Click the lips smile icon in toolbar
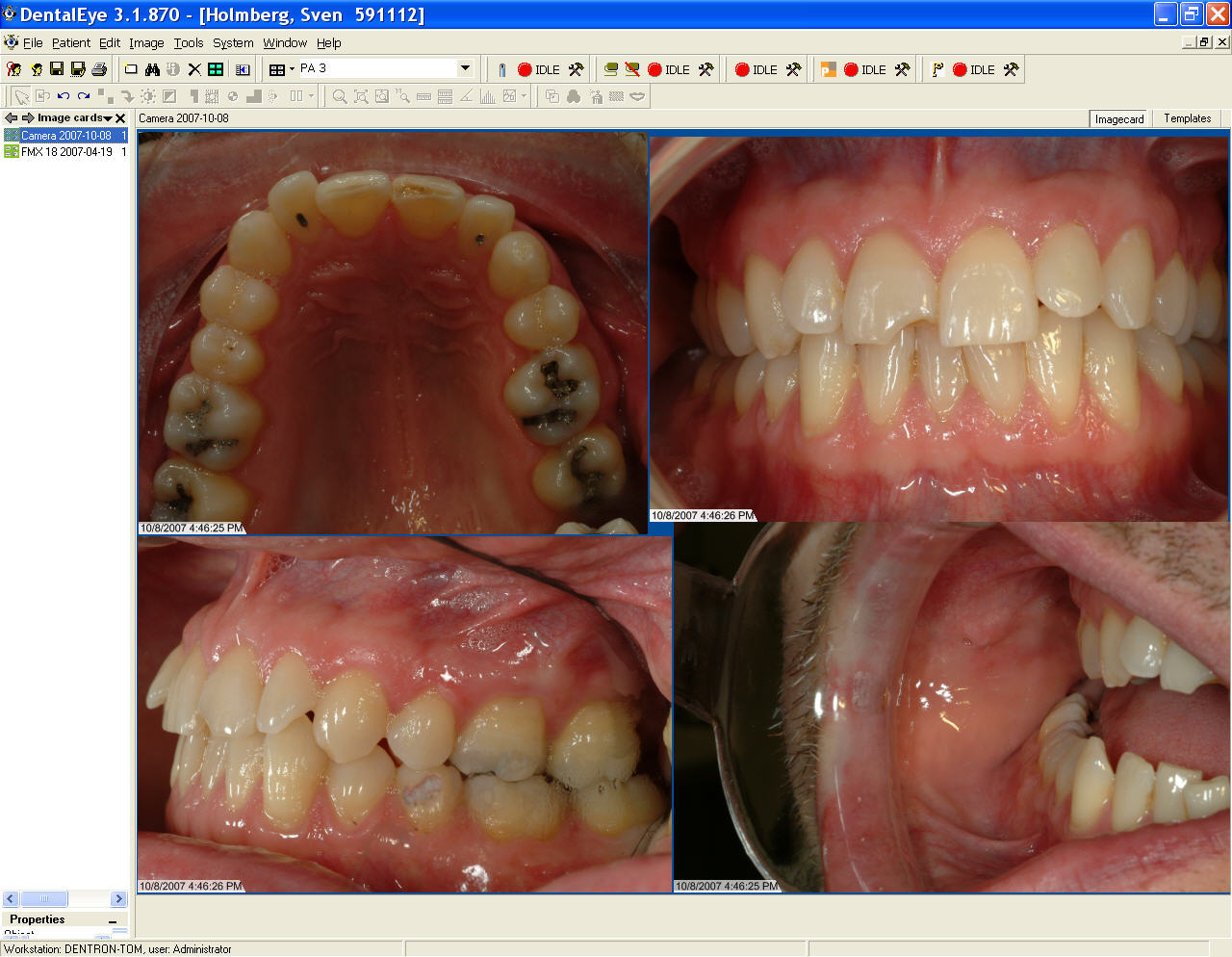This screenshot has width=1232, height=957. pyautogui.click(x=637, y=96)
